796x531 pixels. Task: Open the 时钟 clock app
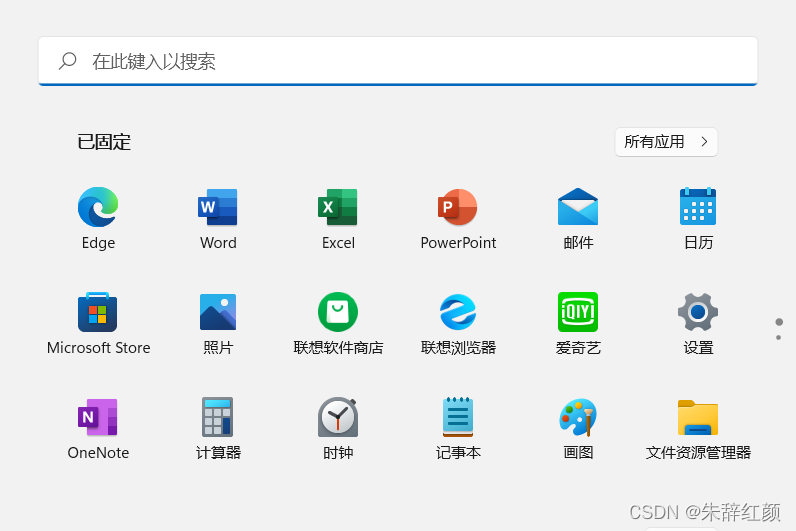(338, 417)
